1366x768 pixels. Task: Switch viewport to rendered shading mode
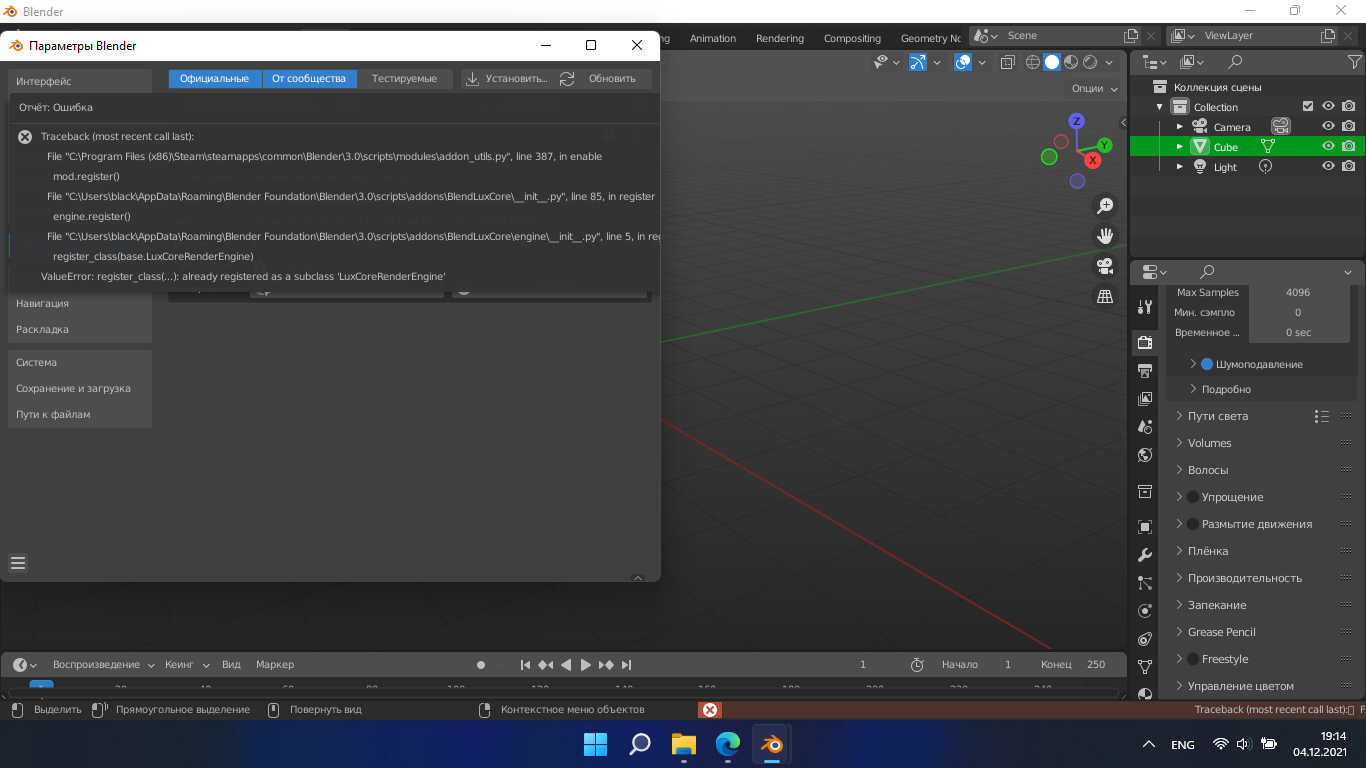coord(1090,62)
